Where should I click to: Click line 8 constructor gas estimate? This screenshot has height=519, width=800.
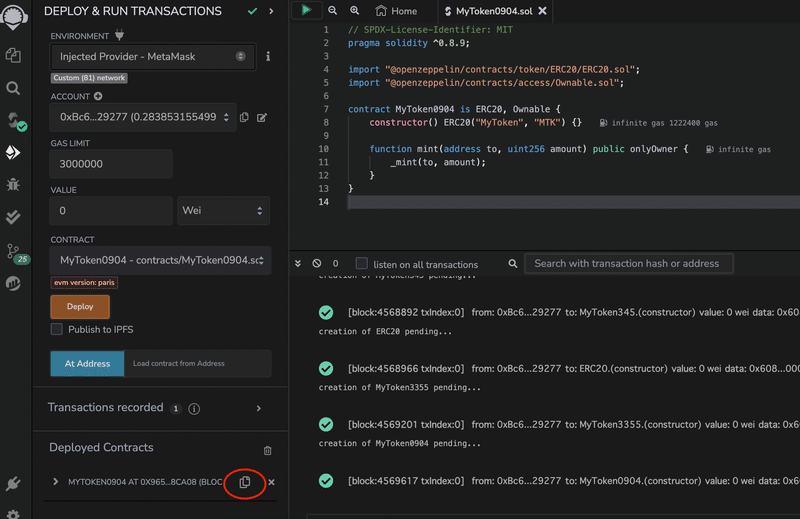point(659,123)
